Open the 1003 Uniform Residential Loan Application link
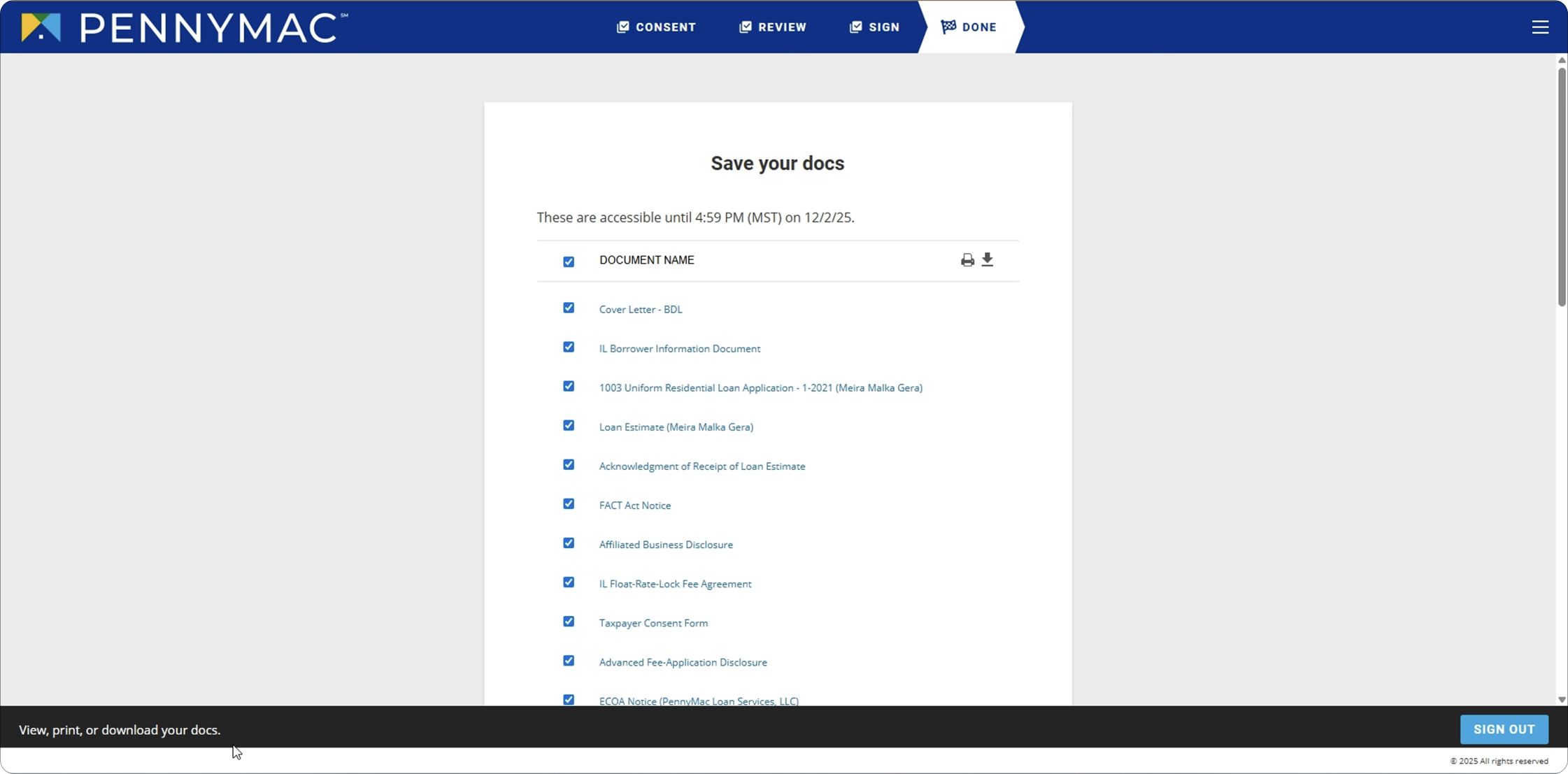1568x774 pixels. tap(760, 387)
